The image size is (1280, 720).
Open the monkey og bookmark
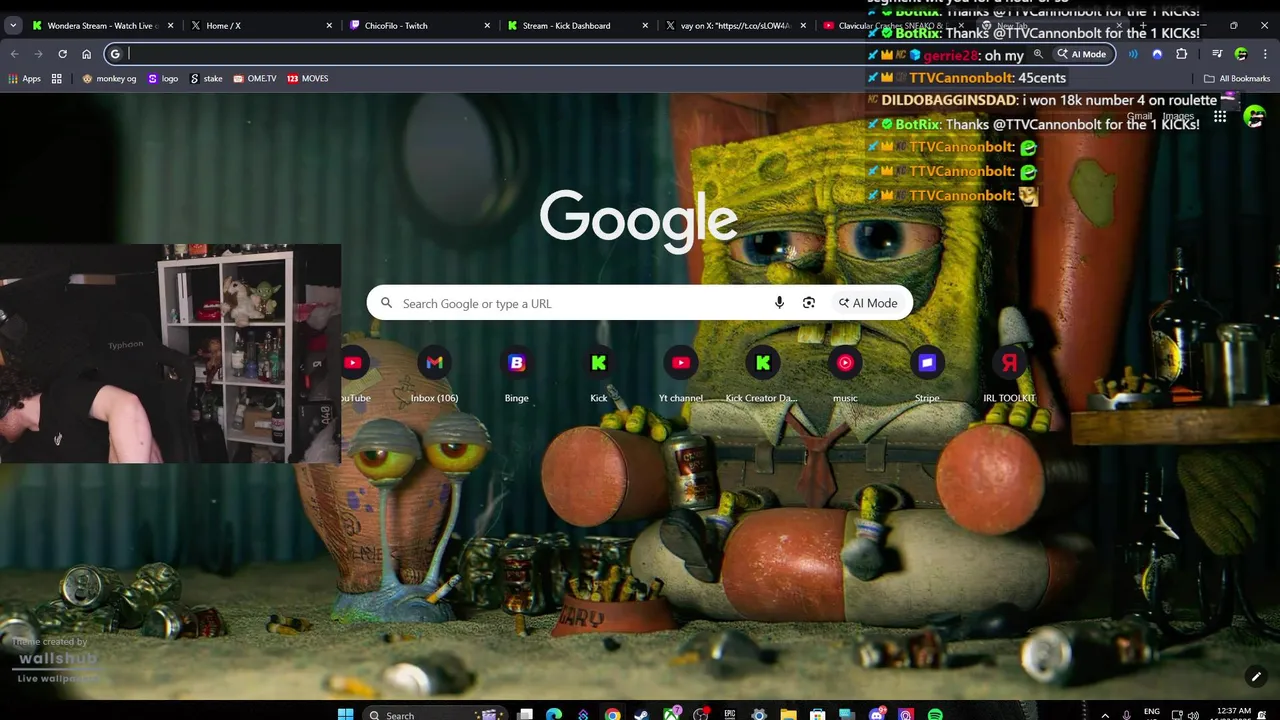point(109,78)
